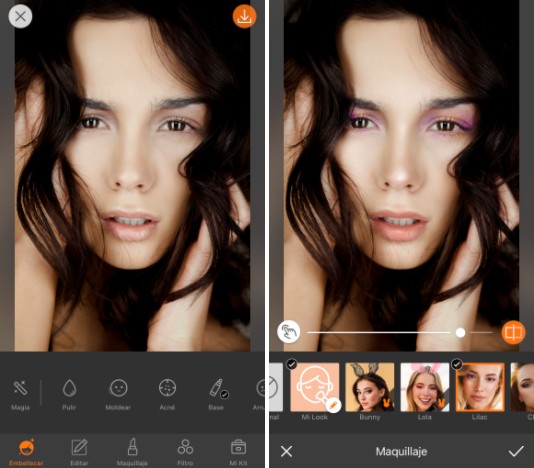Screen dimensions: 534x468
Task: Choose the Moldear face reshape tool
Action: pos(118,394)
